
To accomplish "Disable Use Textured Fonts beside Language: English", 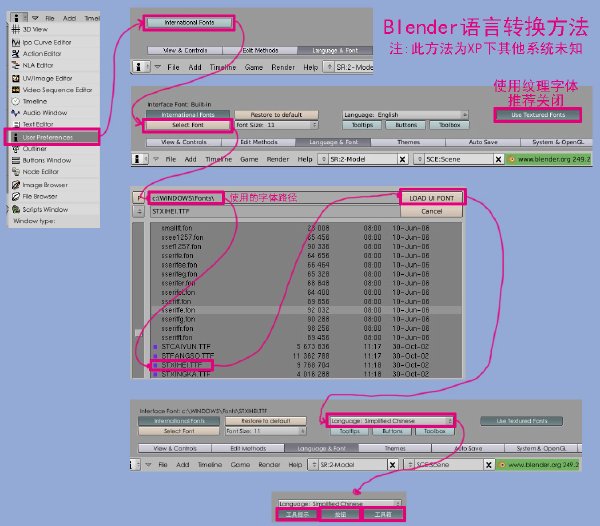I will (x=538, y=115).
